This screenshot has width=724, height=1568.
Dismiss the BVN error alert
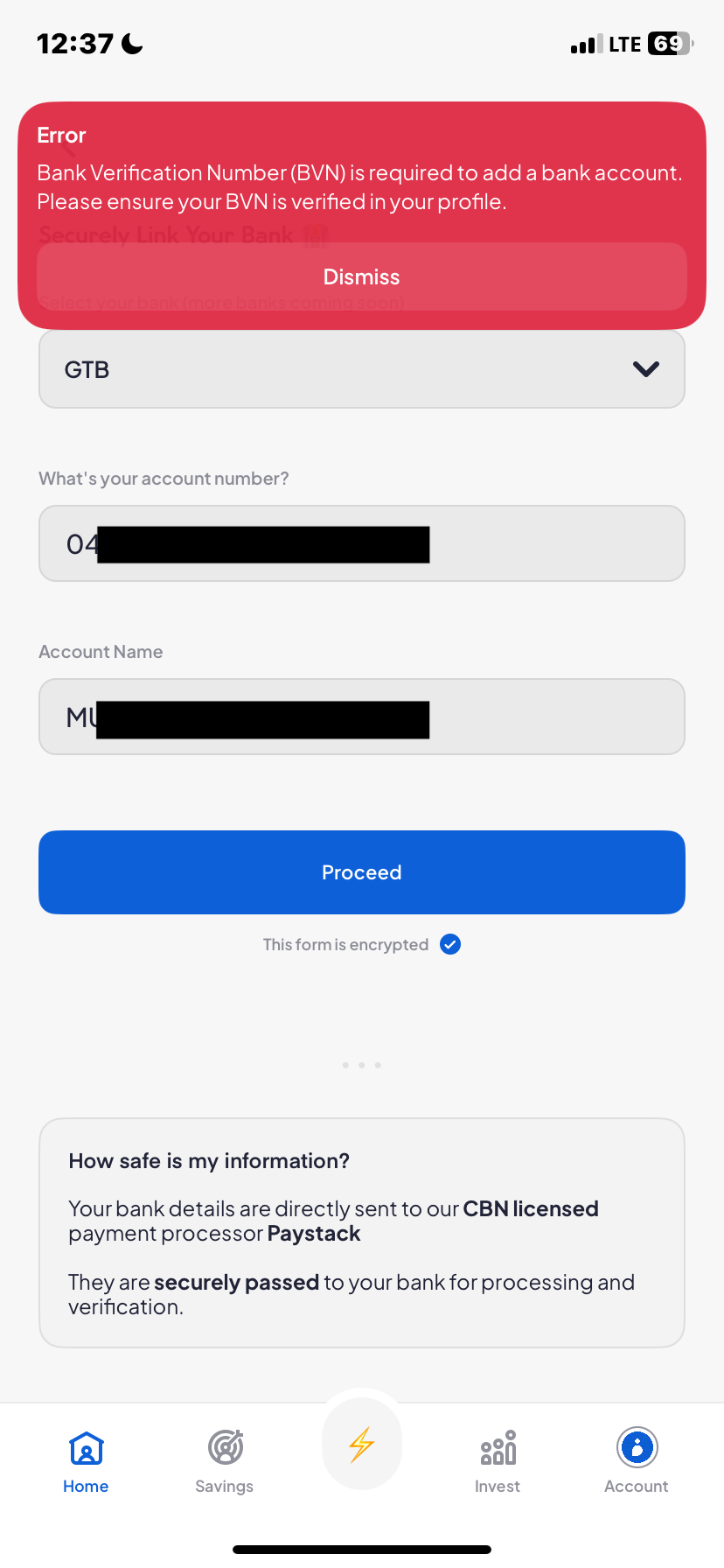coord(362,276)
